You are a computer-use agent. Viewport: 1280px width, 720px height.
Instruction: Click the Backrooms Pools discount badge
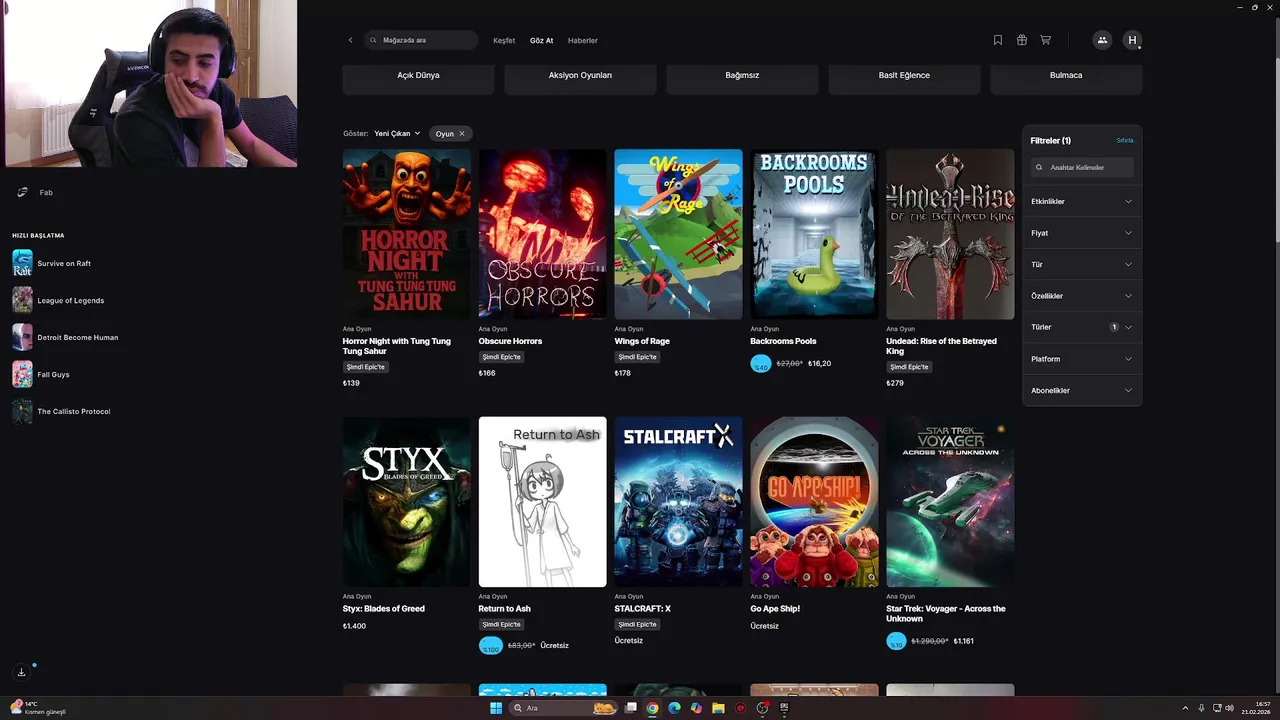(x=761, y=364)
